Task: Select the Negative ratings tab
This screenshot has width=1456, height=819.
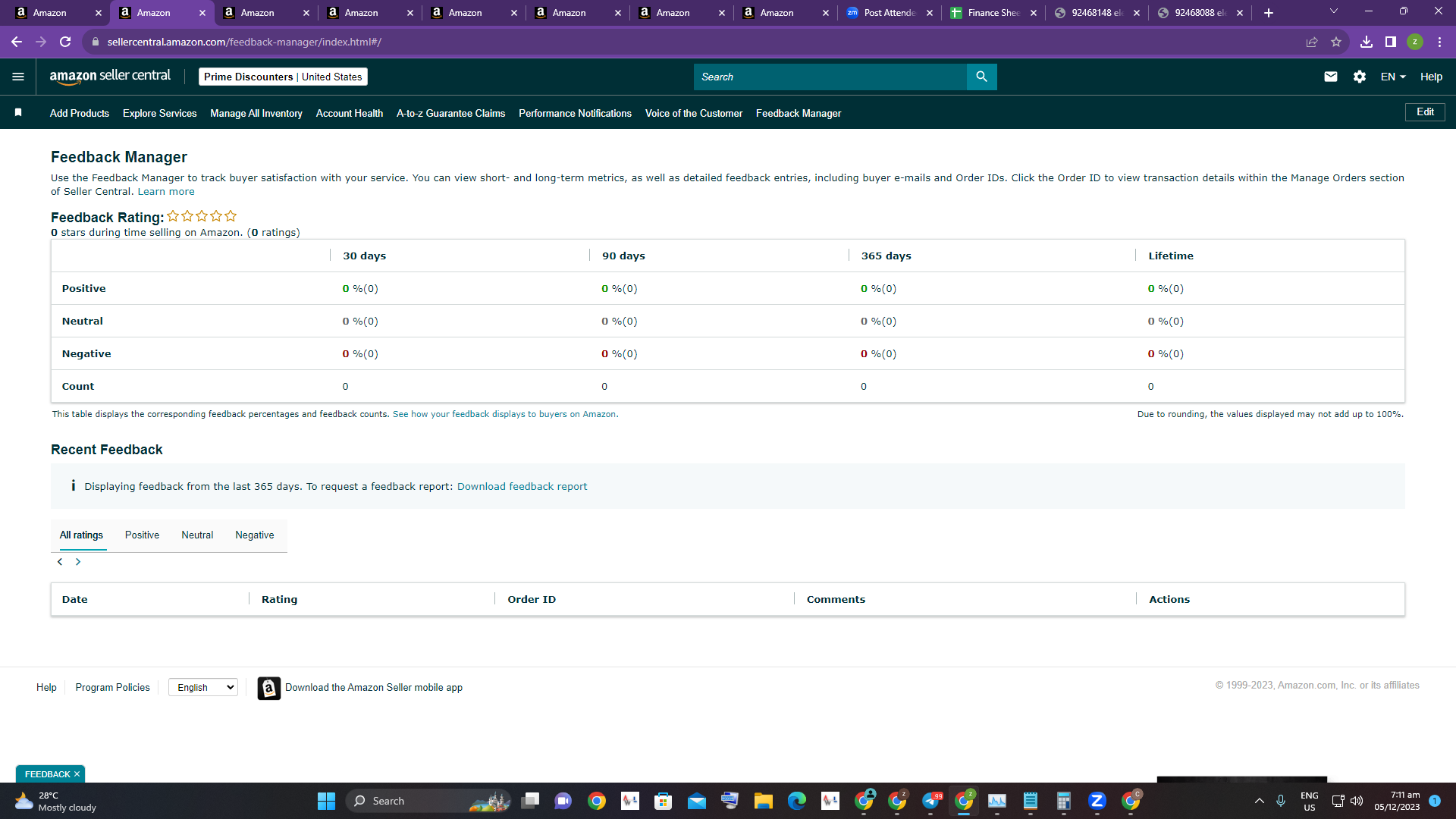Action: coord(255,535)
